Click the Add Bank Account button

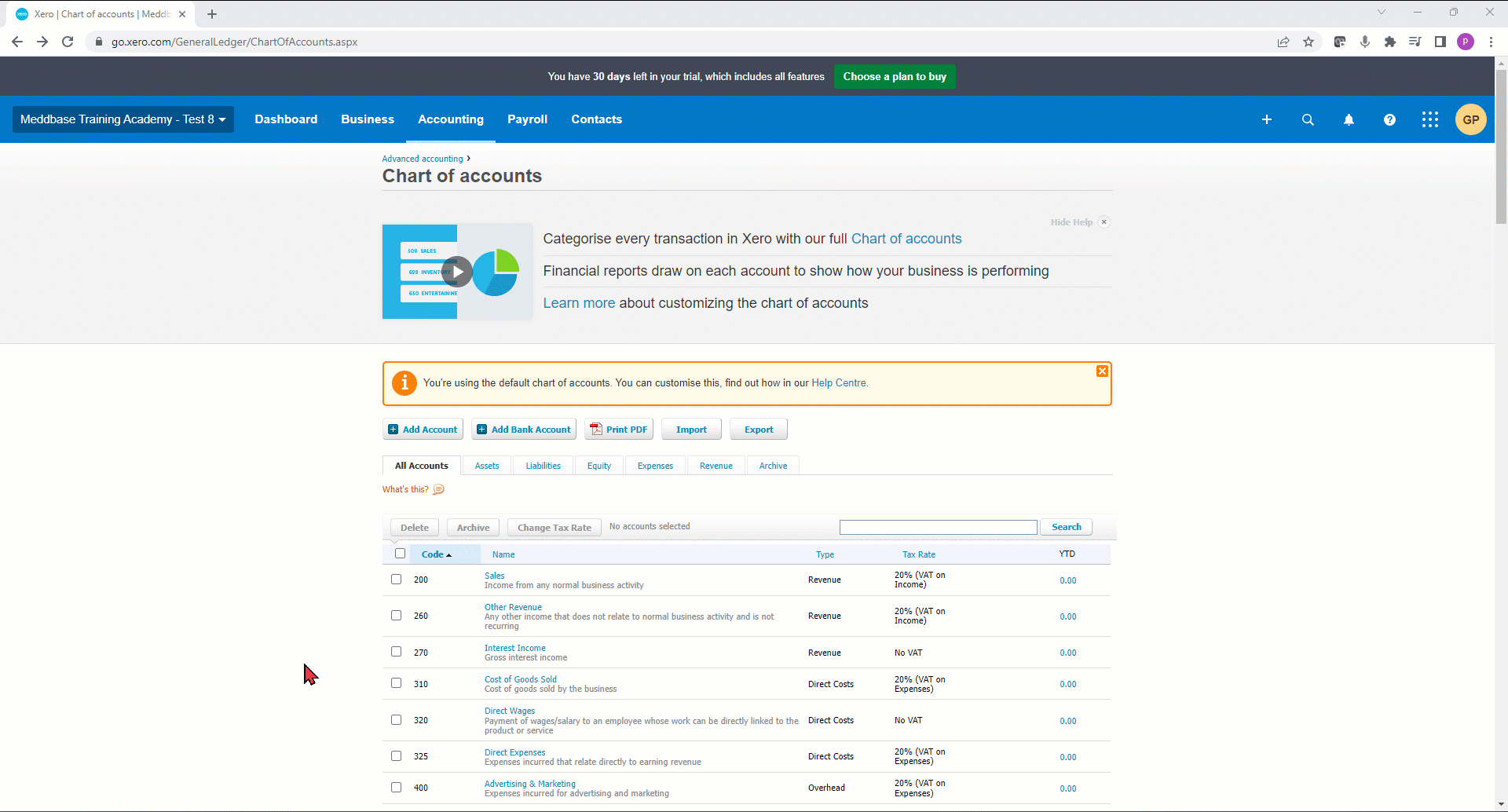[524, 430]
